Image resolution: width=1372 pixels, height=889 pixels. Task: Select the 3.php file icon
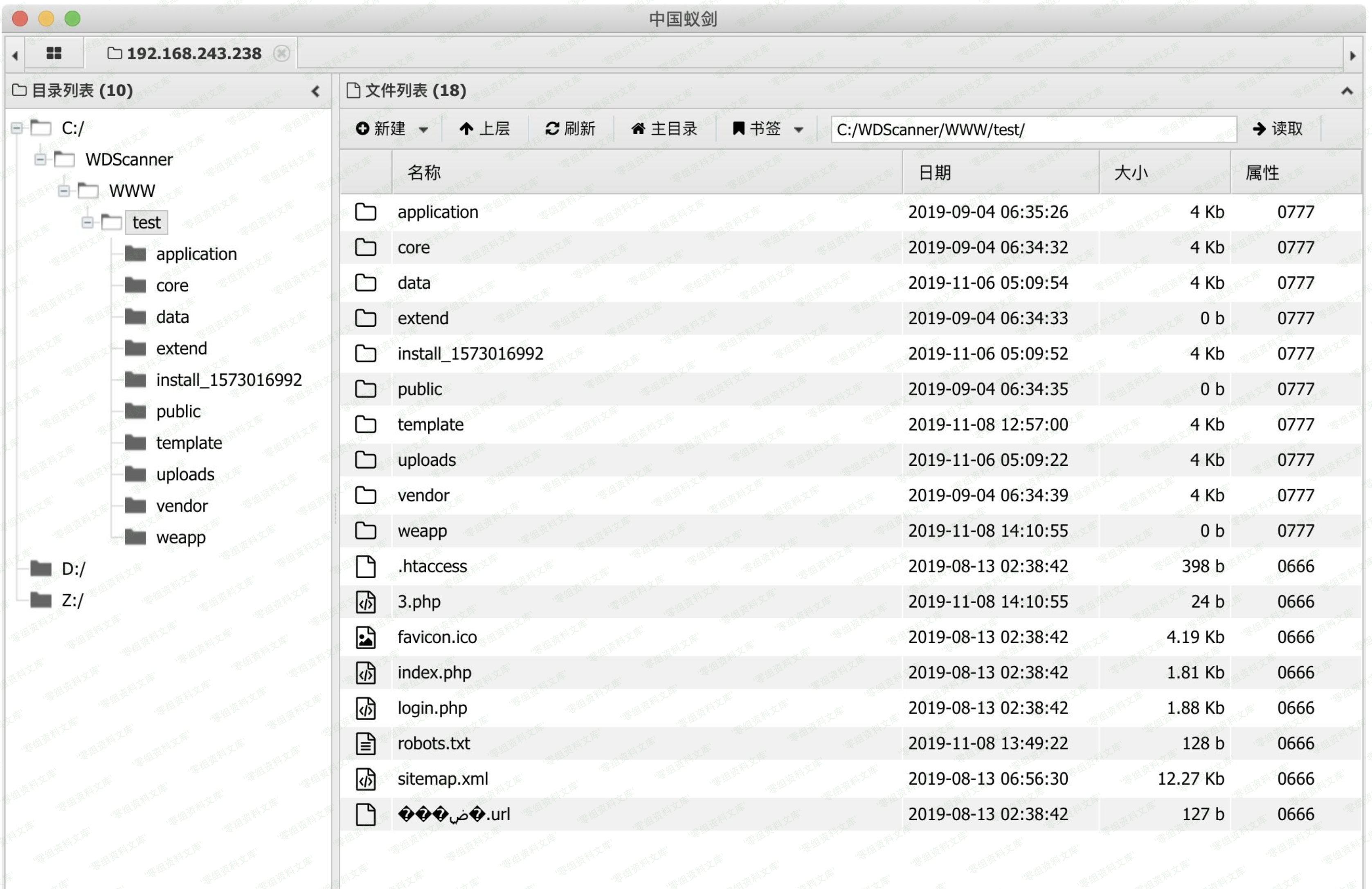(365, 602)
